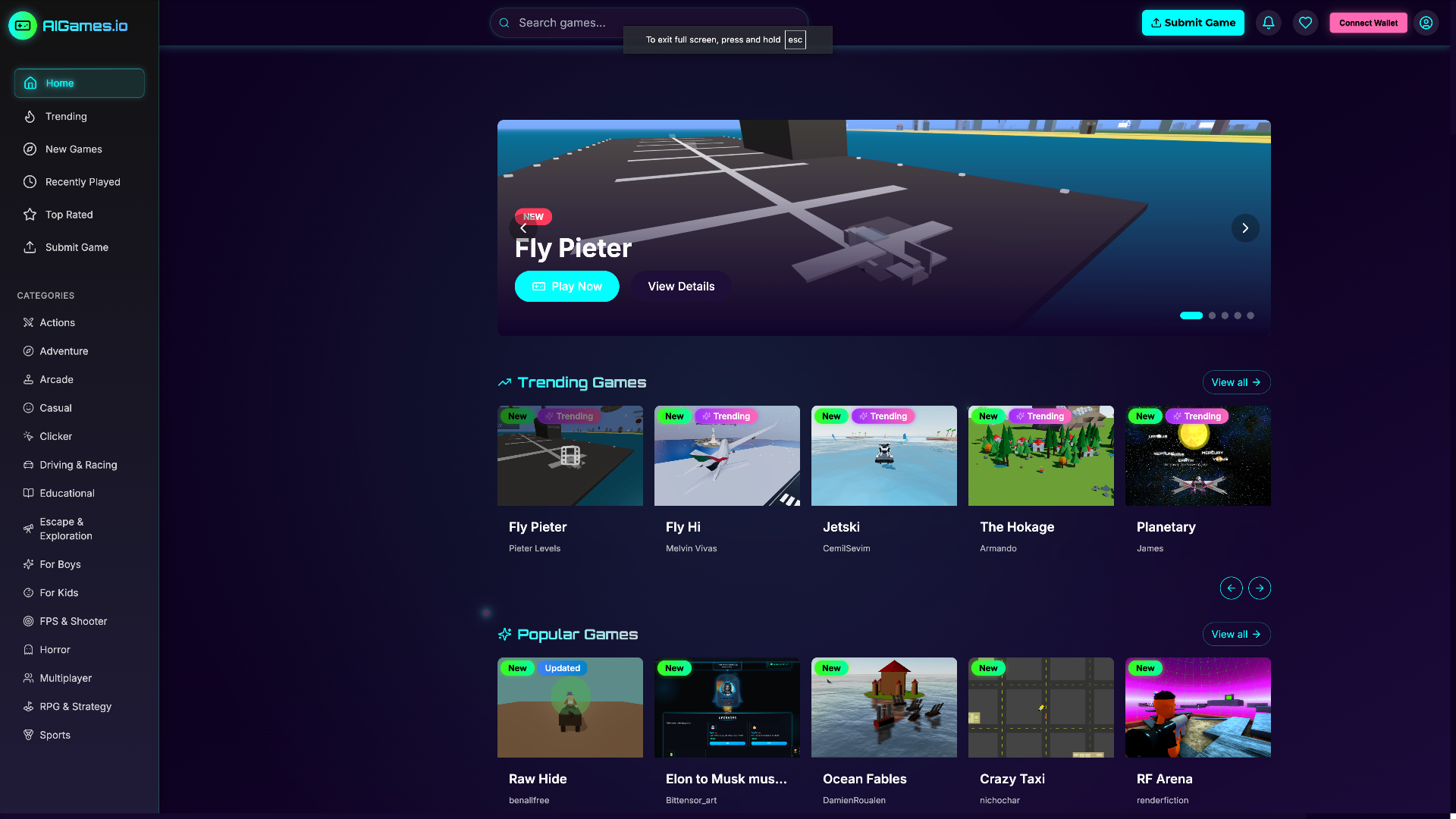Click For Boys sparkle icon

(28, 564)
